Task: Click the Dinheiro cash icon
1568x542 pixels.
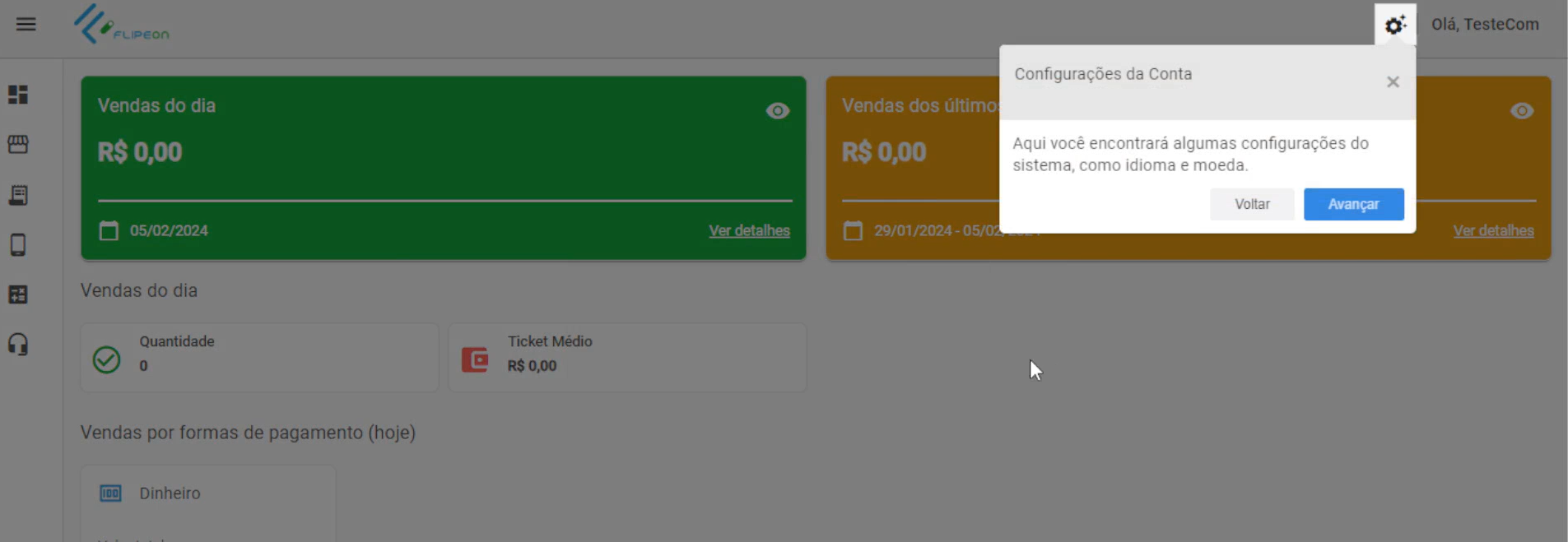Action: click(110, 493)
